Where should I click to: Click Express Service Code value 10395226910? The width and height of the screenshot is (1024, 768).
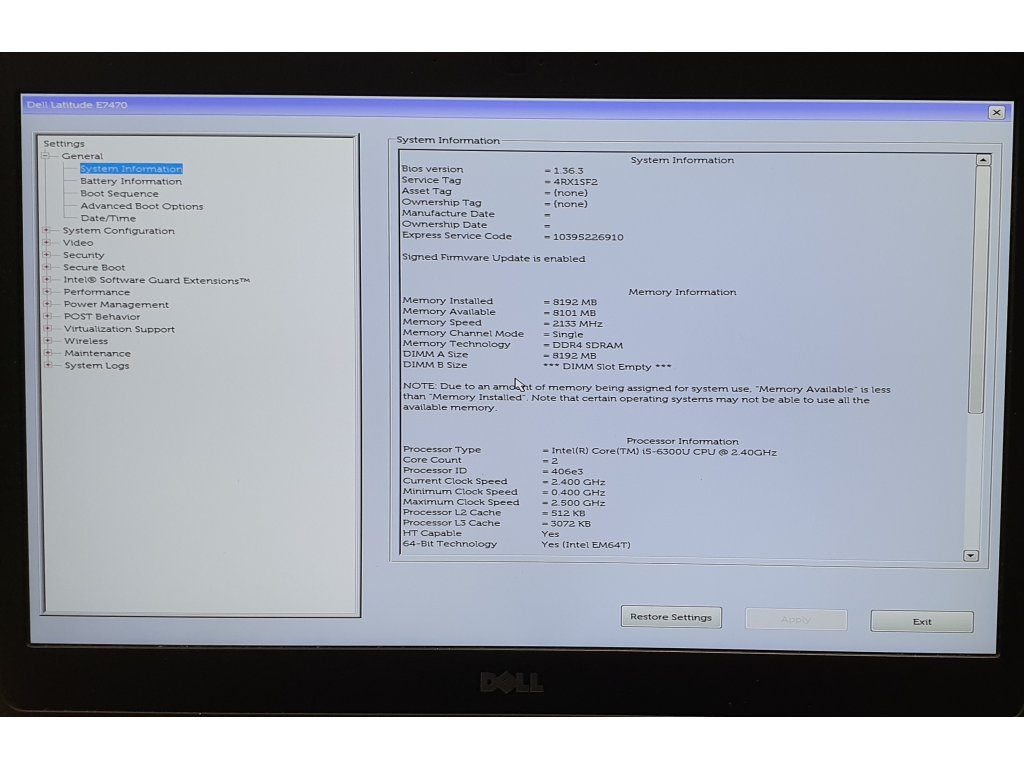point(588,237)
